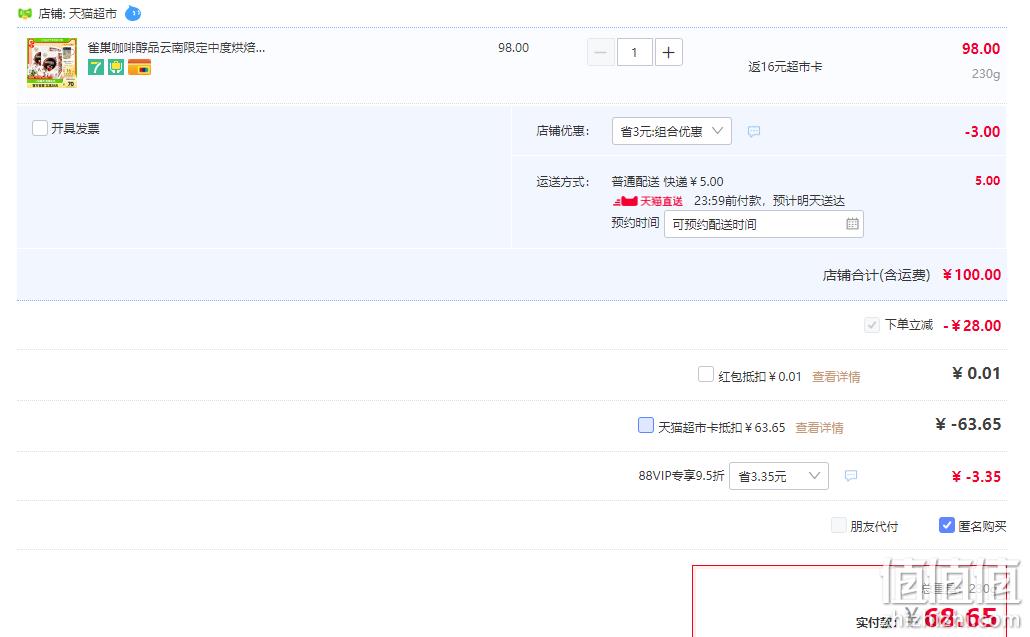Open the blue Wangwang chat icon
This screenshot has width=1030, height=637.
click(133, 12)
